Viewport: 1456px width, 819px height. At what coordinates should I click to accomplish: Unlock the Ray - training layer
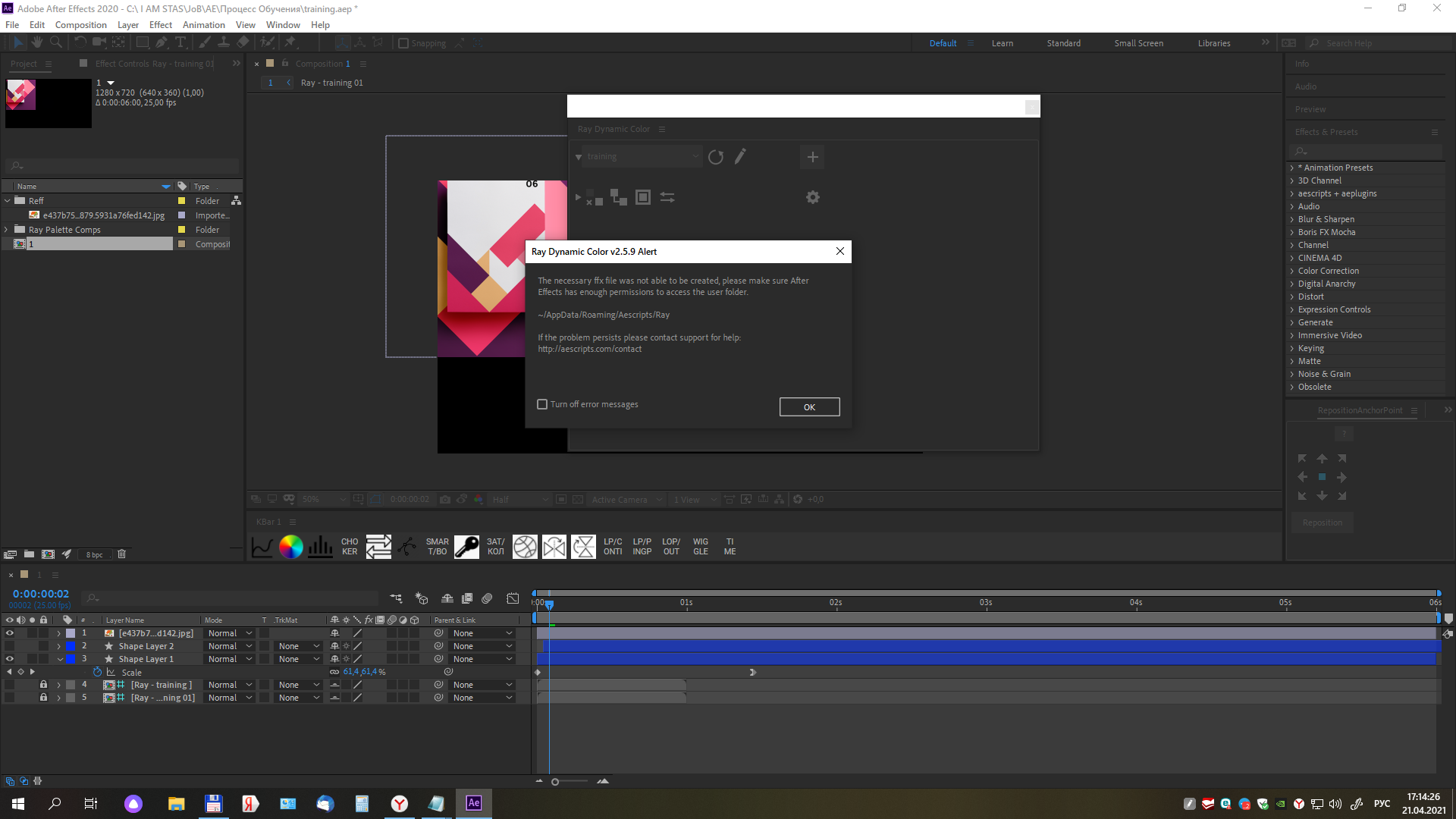(x=43, y=685)
